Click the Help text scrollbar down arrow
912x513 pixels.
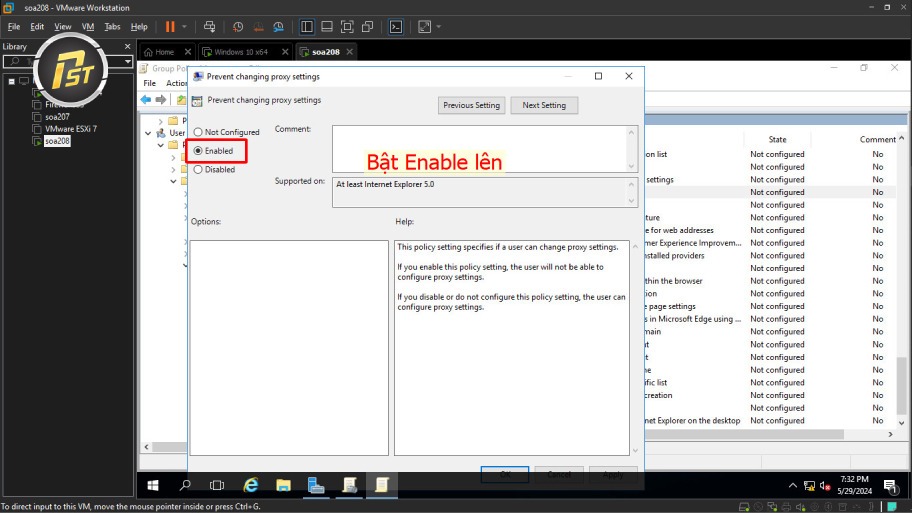(x=635, y=451)
